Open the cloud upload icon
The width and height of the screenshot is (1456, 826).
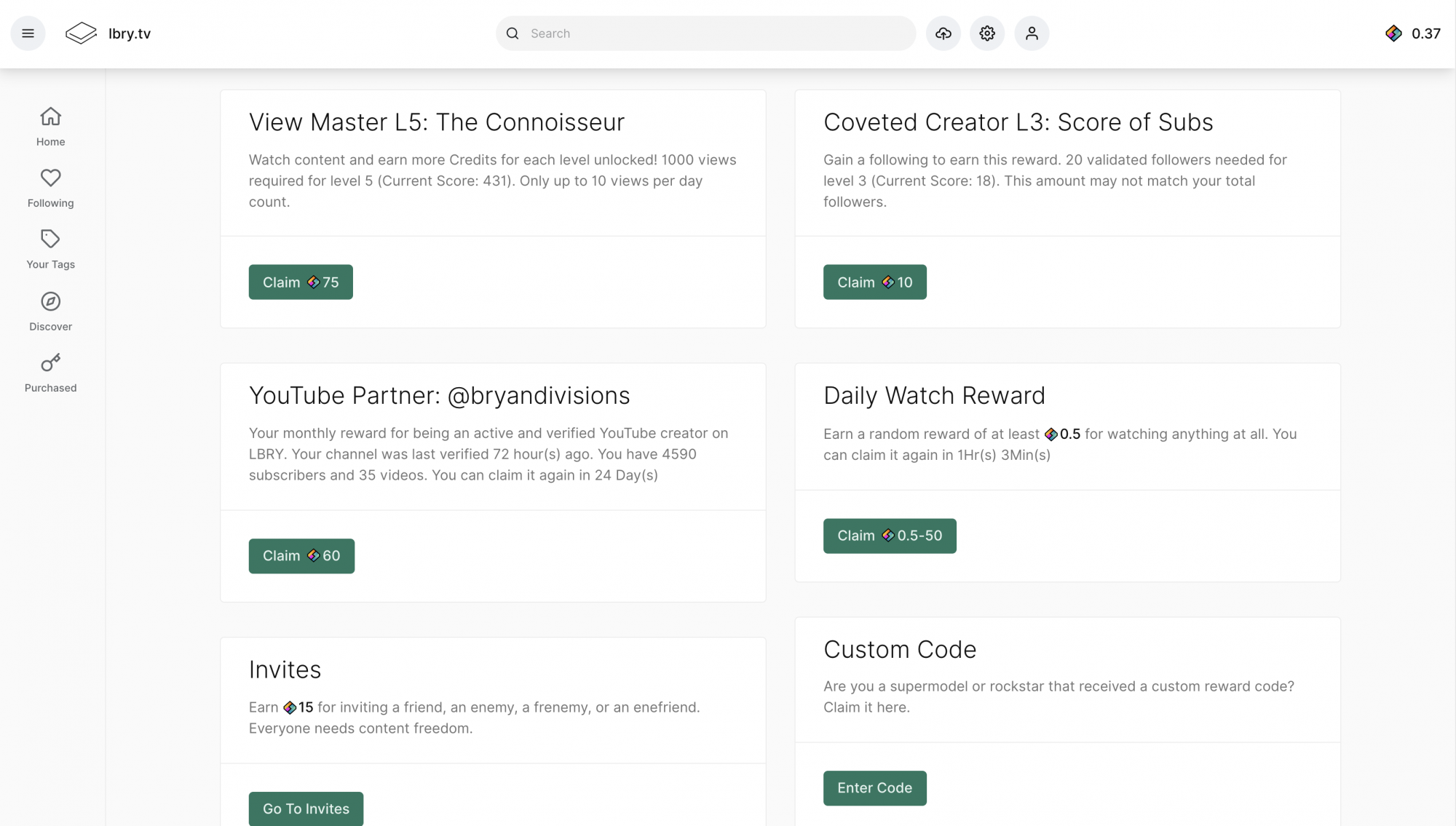(943, 33)
